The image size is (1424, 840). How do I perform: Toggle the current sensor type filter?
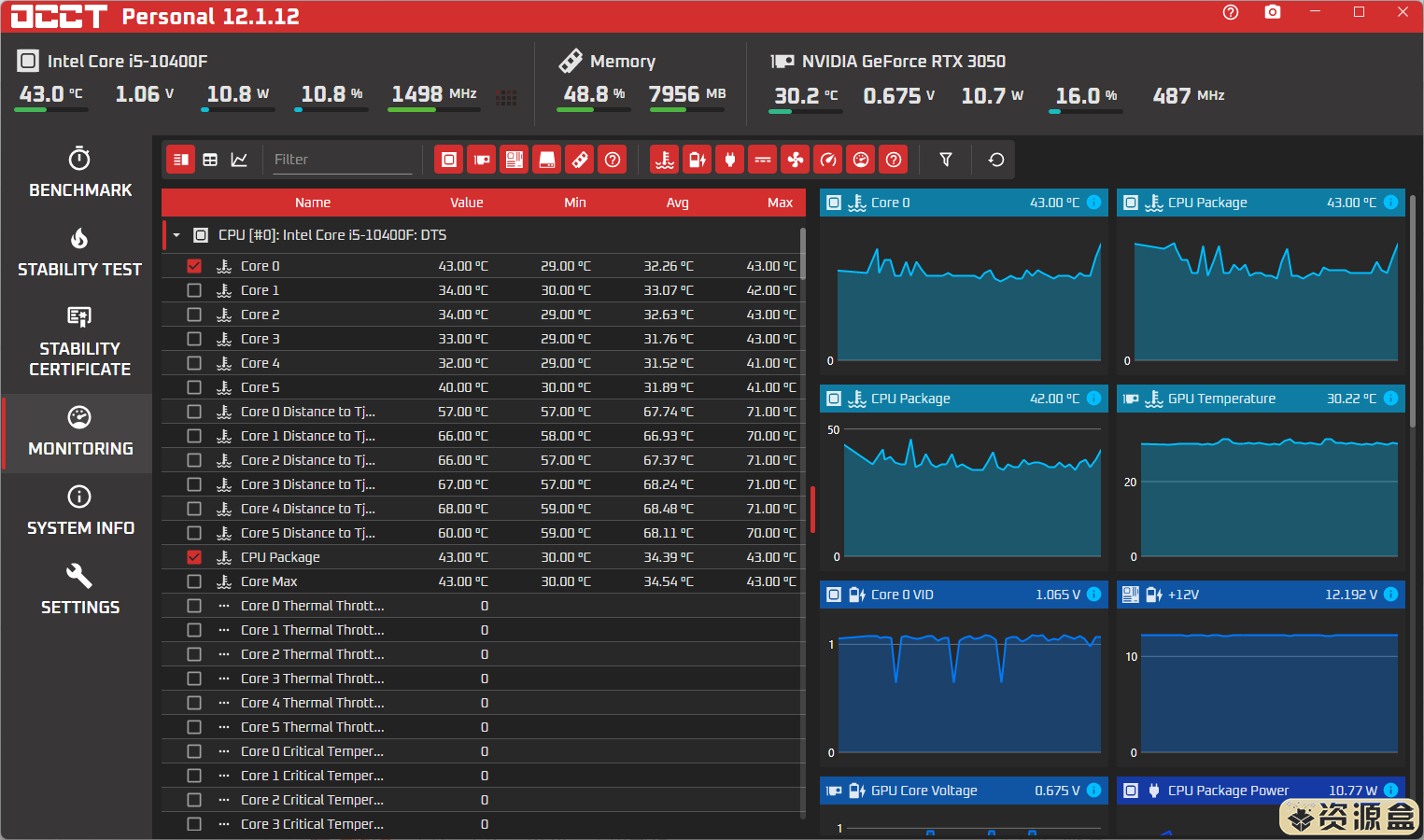pos(763,160)
